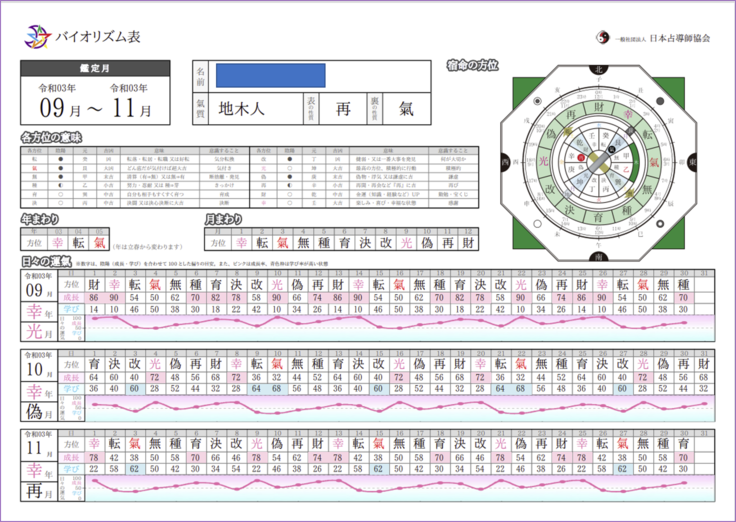Image resolution: width=736 pixels, height=522 pixels.
Task: Click the 日本占導師協会 yin-yang emblem
Action: coord(602,37)
